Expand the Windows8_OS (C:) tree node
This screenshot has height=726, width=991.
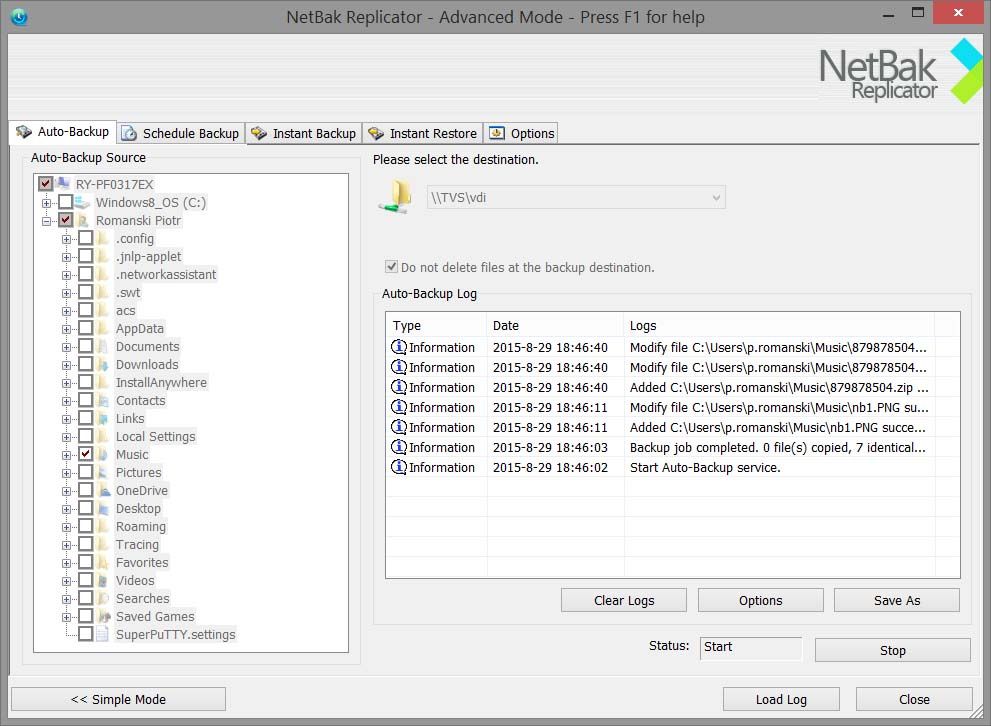tap(46, 203)
